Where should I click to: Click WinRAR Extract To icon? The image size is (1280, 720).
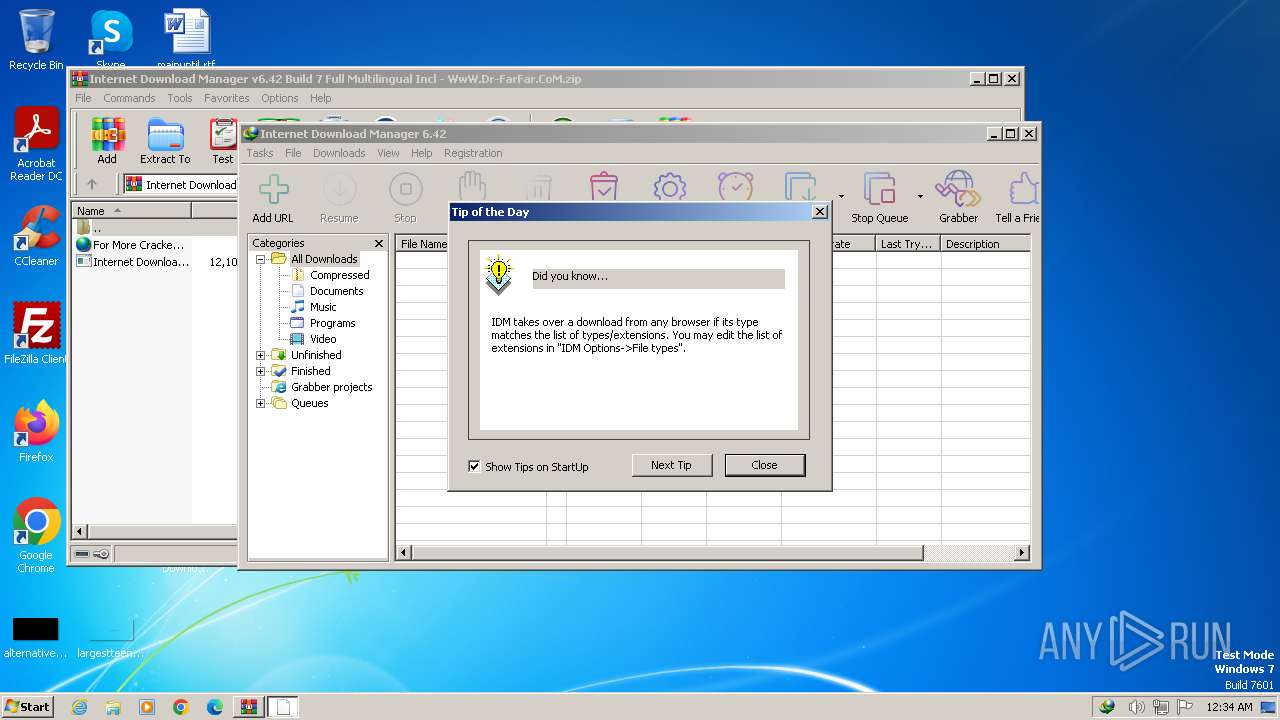[165, 141]
